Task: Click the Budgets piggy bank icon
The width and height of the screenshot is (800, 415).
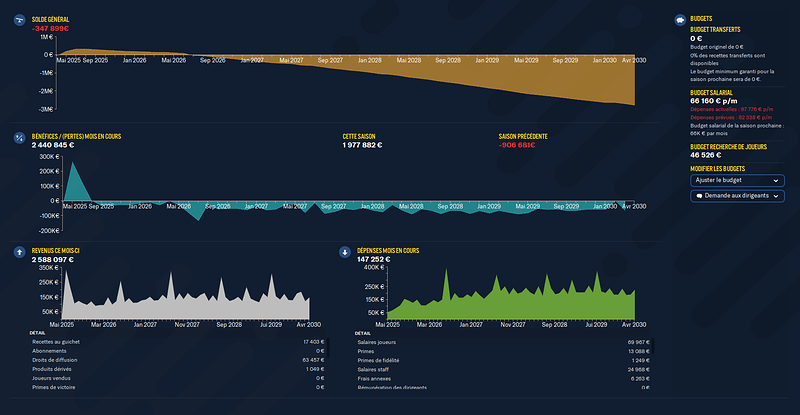Action: tap(680, 19)
